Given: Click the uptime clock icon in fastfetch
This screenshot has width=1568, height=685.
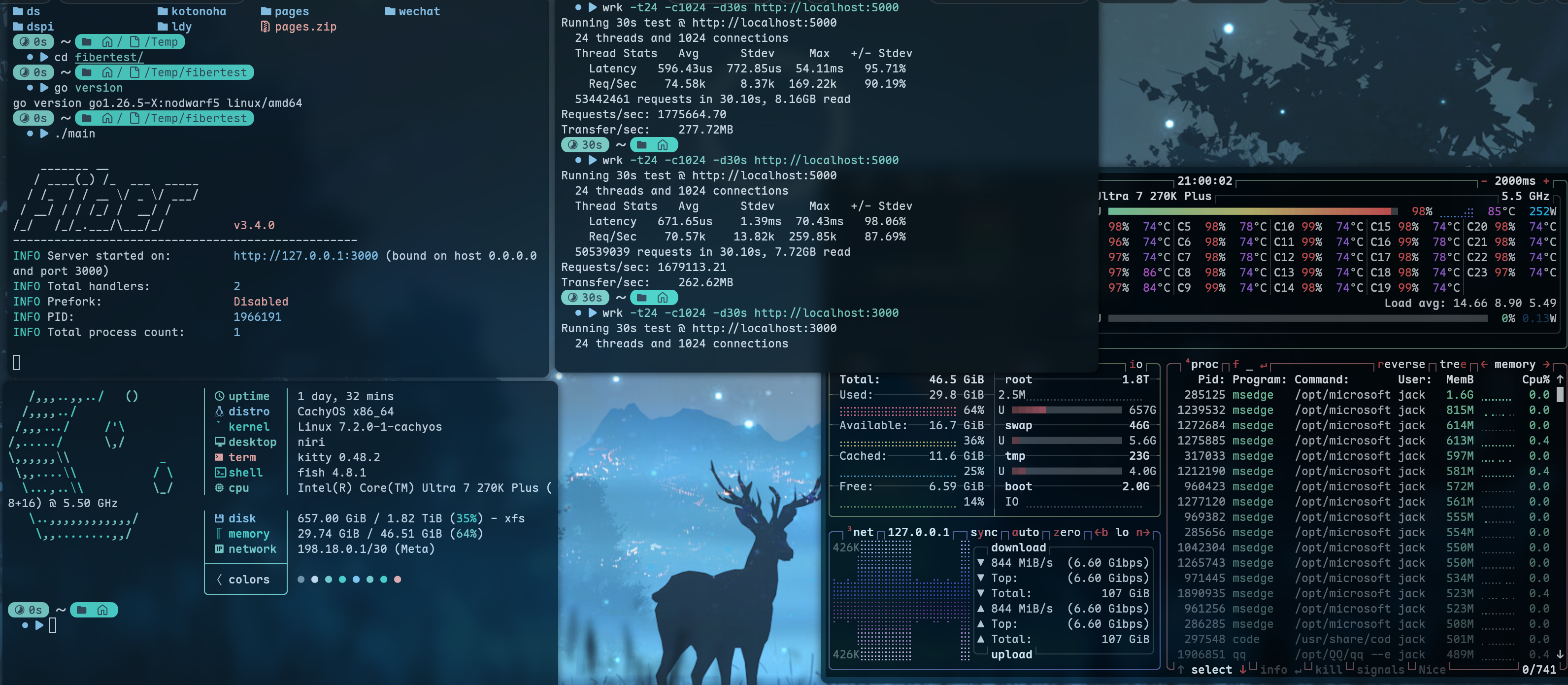Looking at the screenshot, I should [x=219, y=396].
